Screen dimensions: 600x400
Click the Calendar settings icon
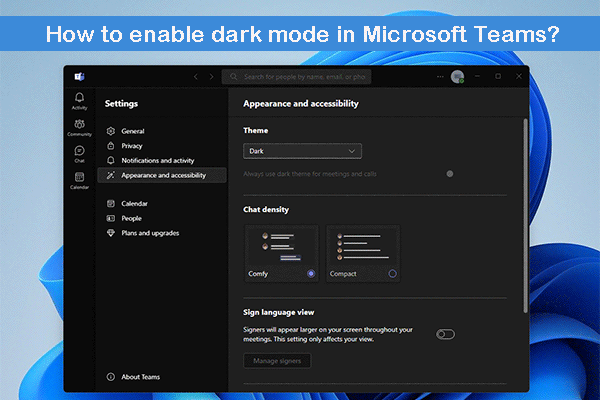pyautogui.click(x=111, y=203)
